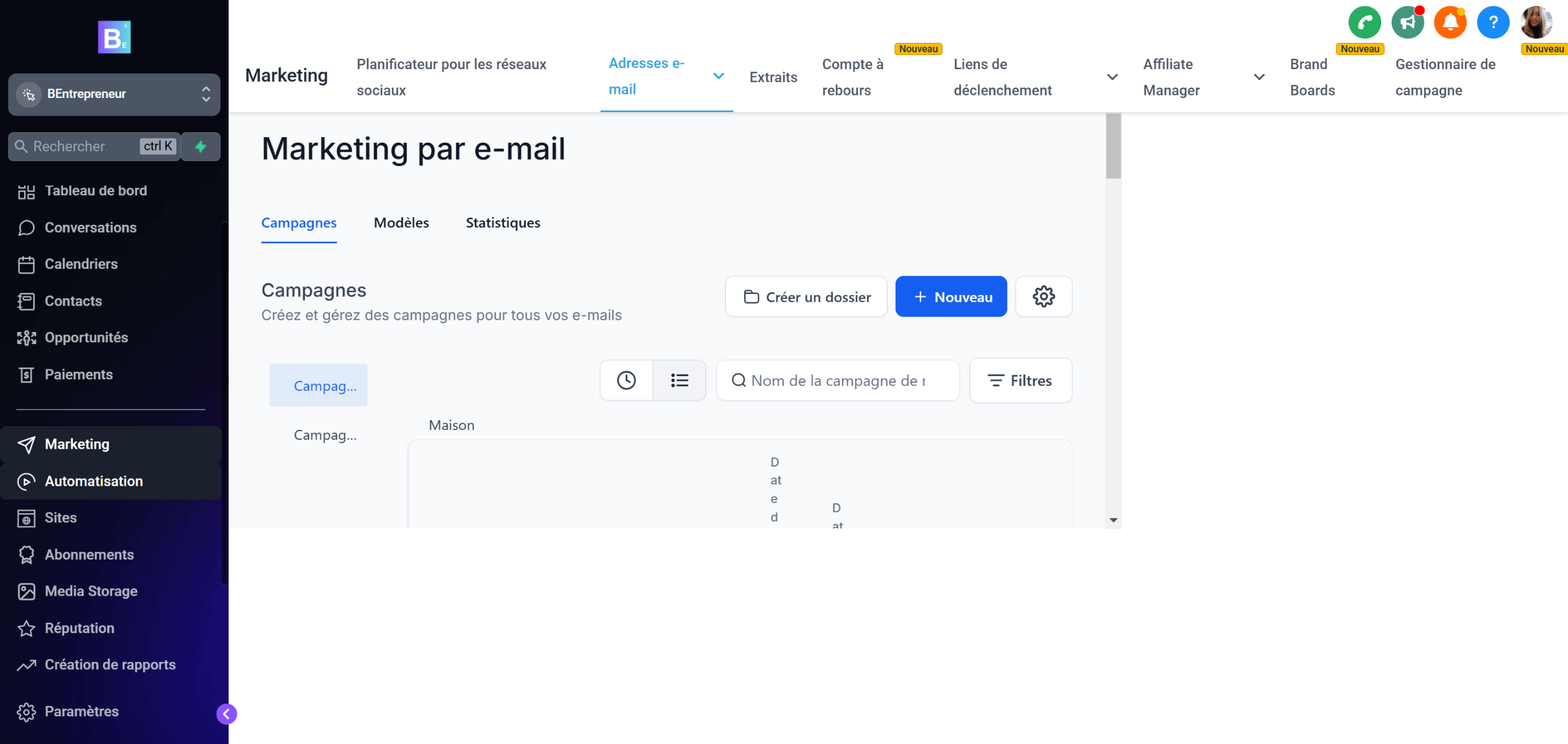The width and height of the screenshot is (1568, 744).
Task: Open the orange notifications bell
Action: point(1450,23)
